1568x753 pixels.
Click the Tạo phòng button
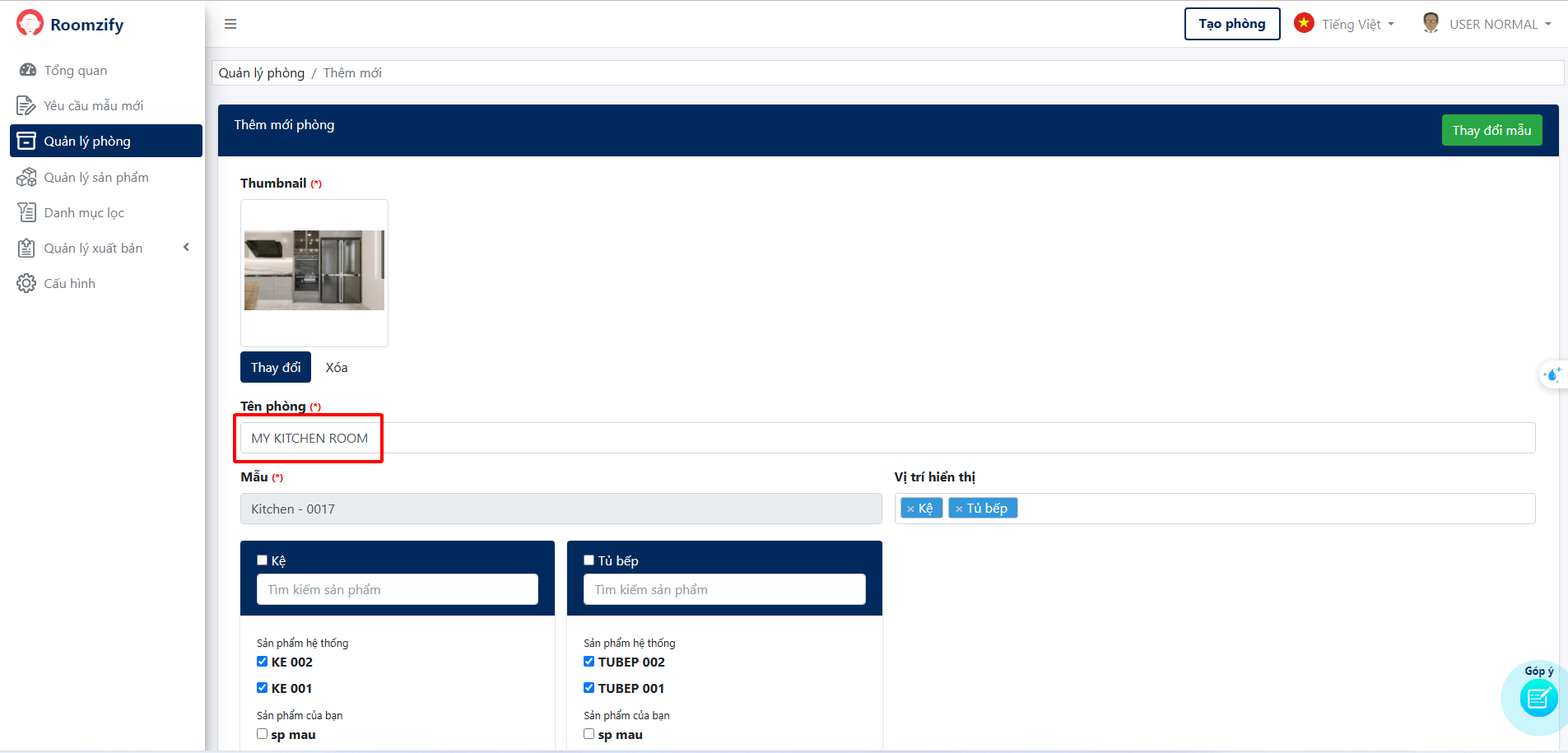coord(1231,24)
